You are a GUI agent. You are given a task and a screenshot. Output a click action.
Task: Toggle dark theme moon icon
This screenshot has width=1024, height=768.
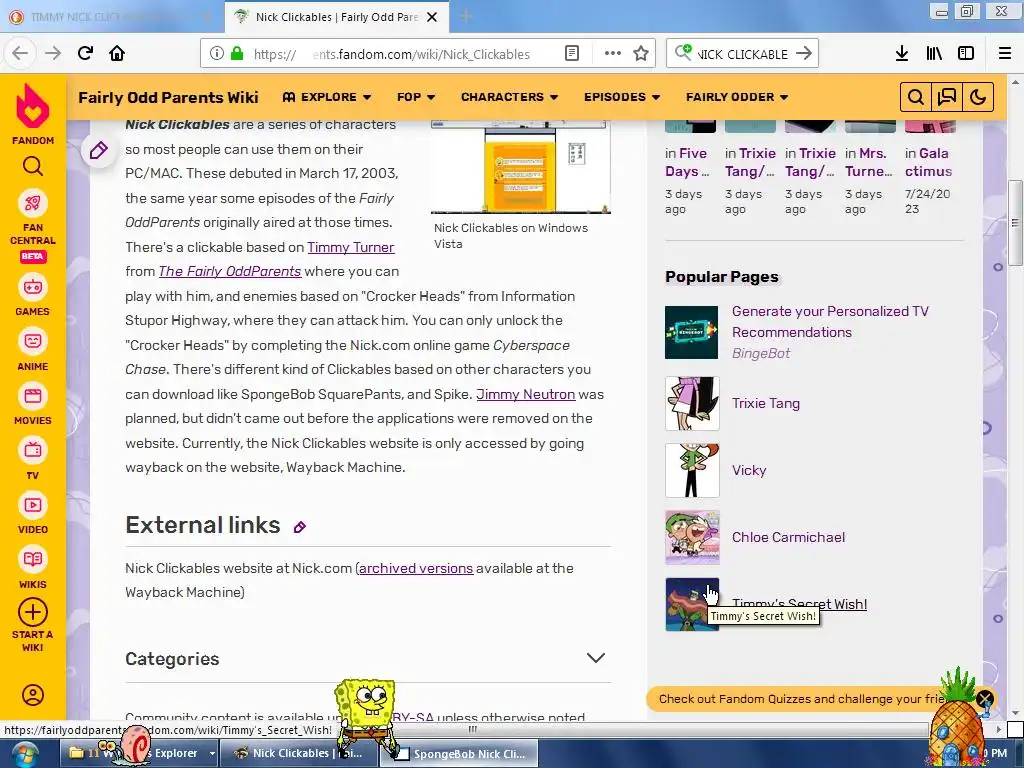click(978, 97)
